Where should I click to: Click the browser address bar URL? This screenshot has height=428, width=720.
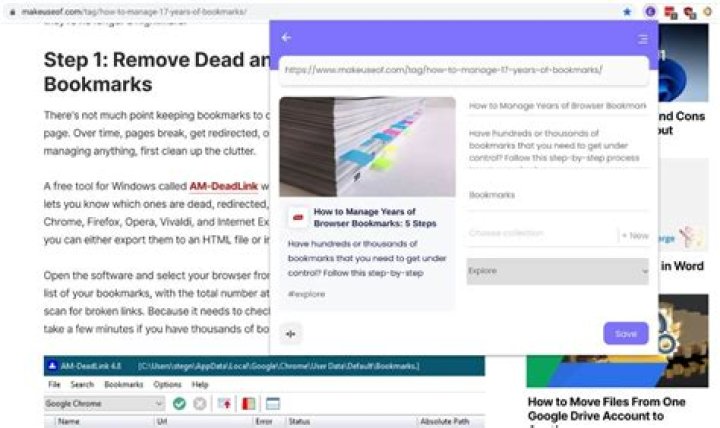click(134, 12)
